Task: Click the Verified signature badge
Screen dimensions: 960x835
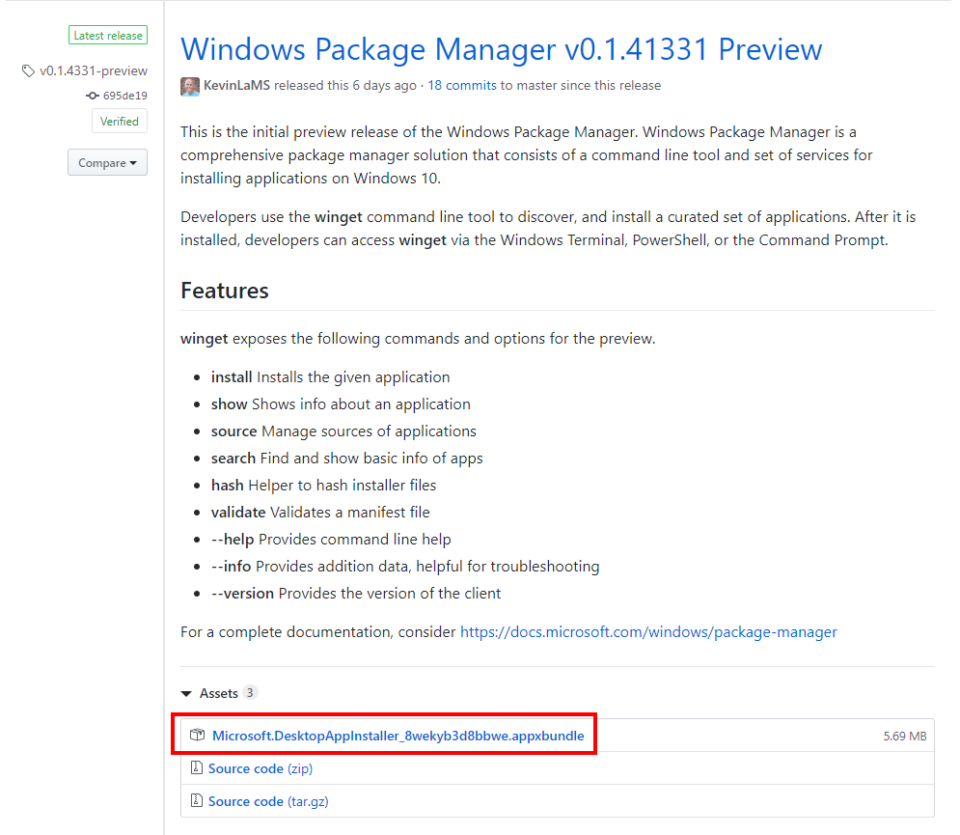Action: point(119,121)
